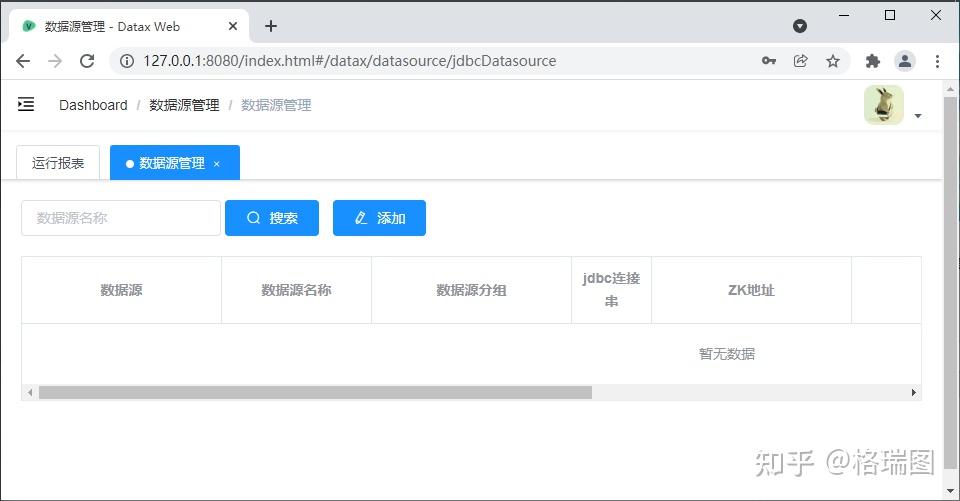Screen dimensions: 960x501
Task: Click the 数据源名称 column header
Action: (x=296, y=290)
